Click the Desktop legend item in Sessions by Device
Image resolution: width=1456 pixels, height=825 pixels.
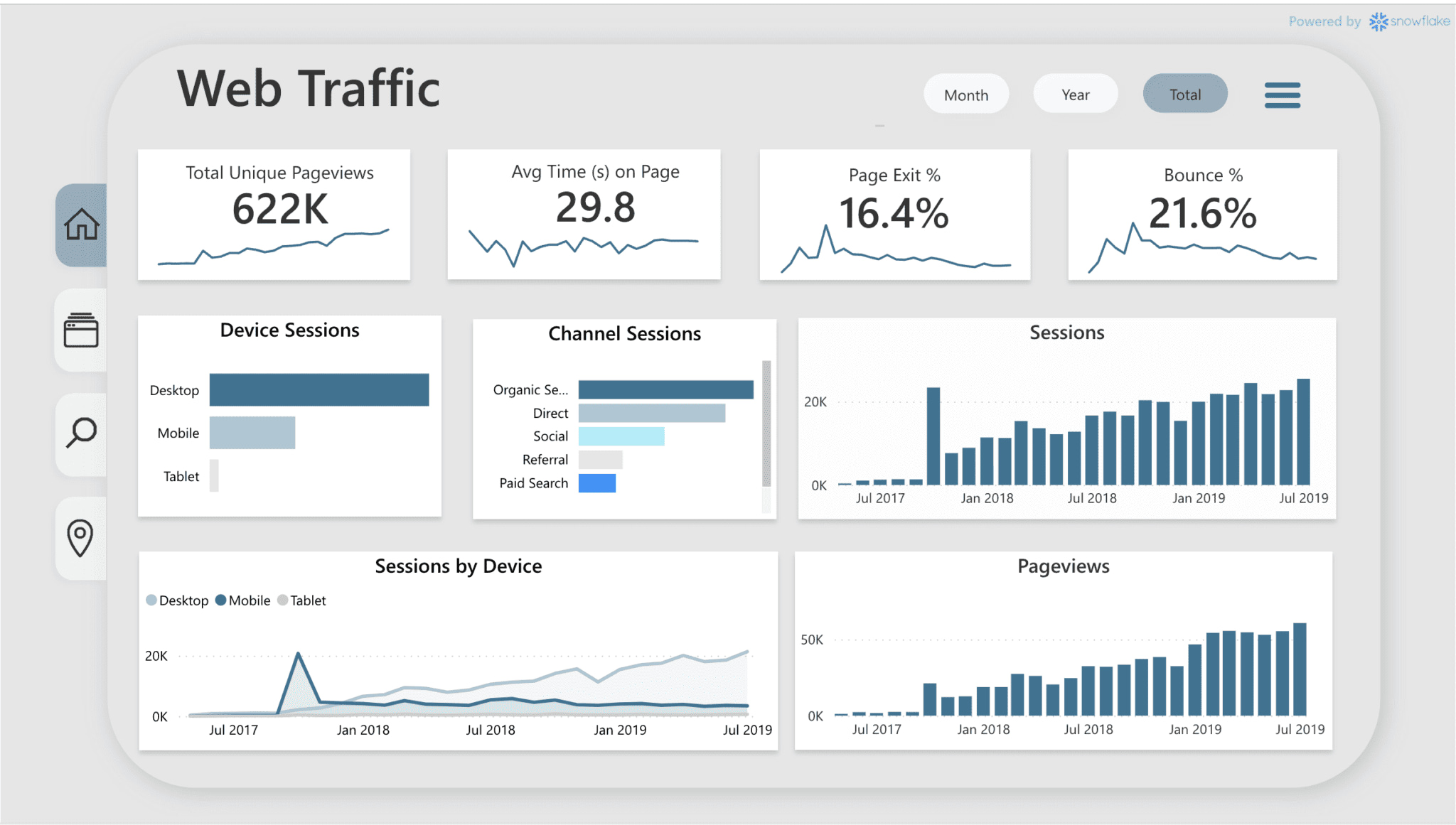point(175,600)
